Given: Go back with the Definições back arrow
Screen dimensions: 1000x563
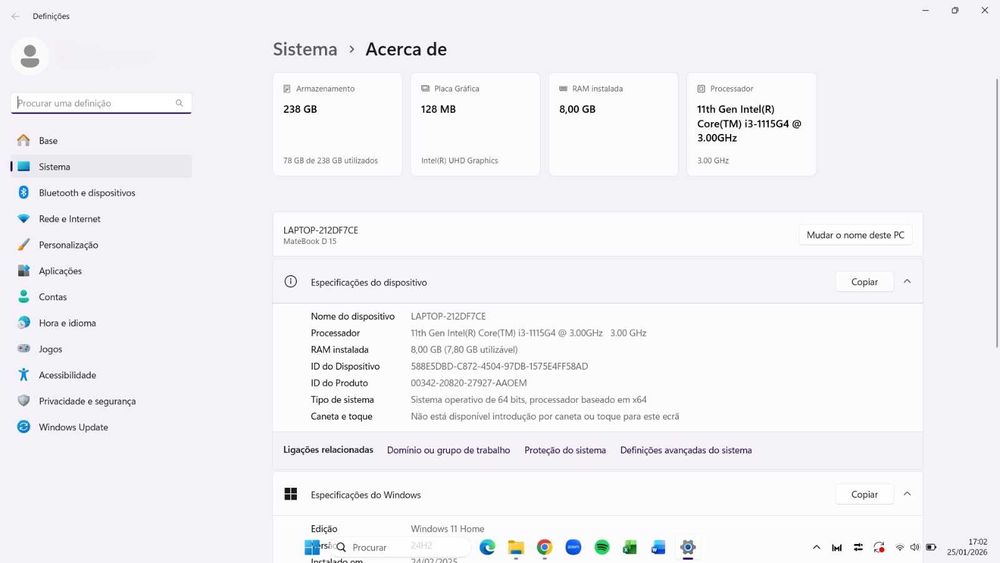Looking at the screenshot, I should [15, 16].
